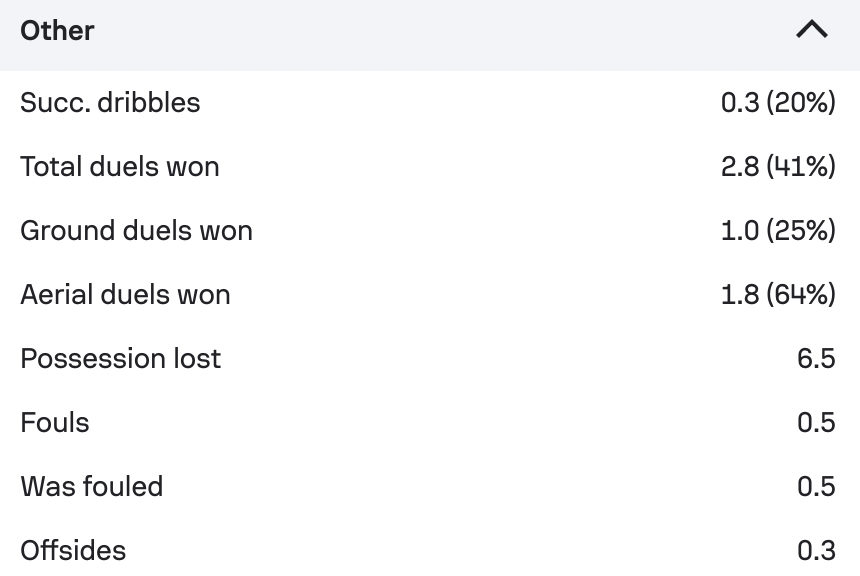Select the Total duels won row

click(430, 166)
